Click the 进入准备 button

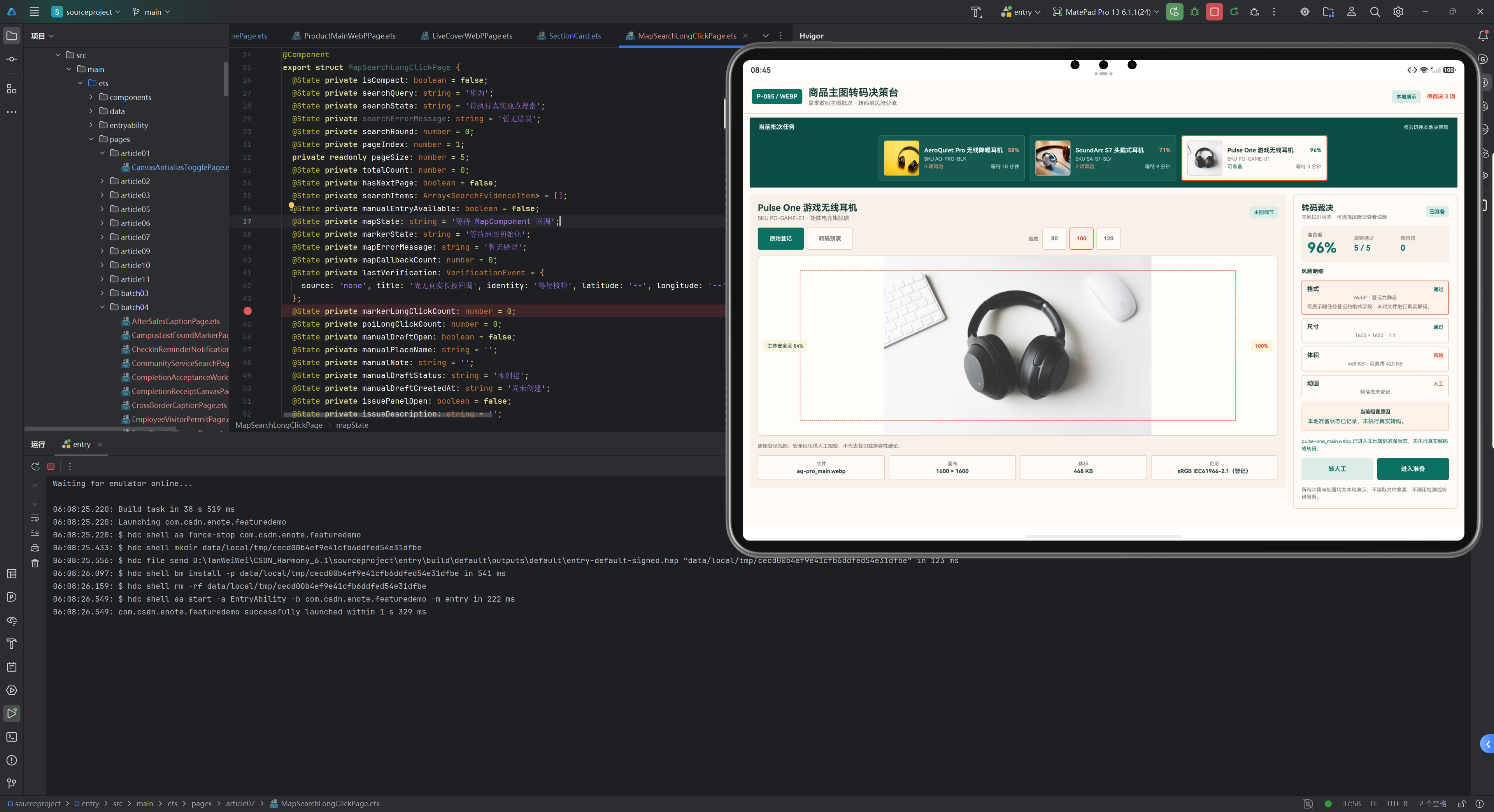(x=1412, y=469)
